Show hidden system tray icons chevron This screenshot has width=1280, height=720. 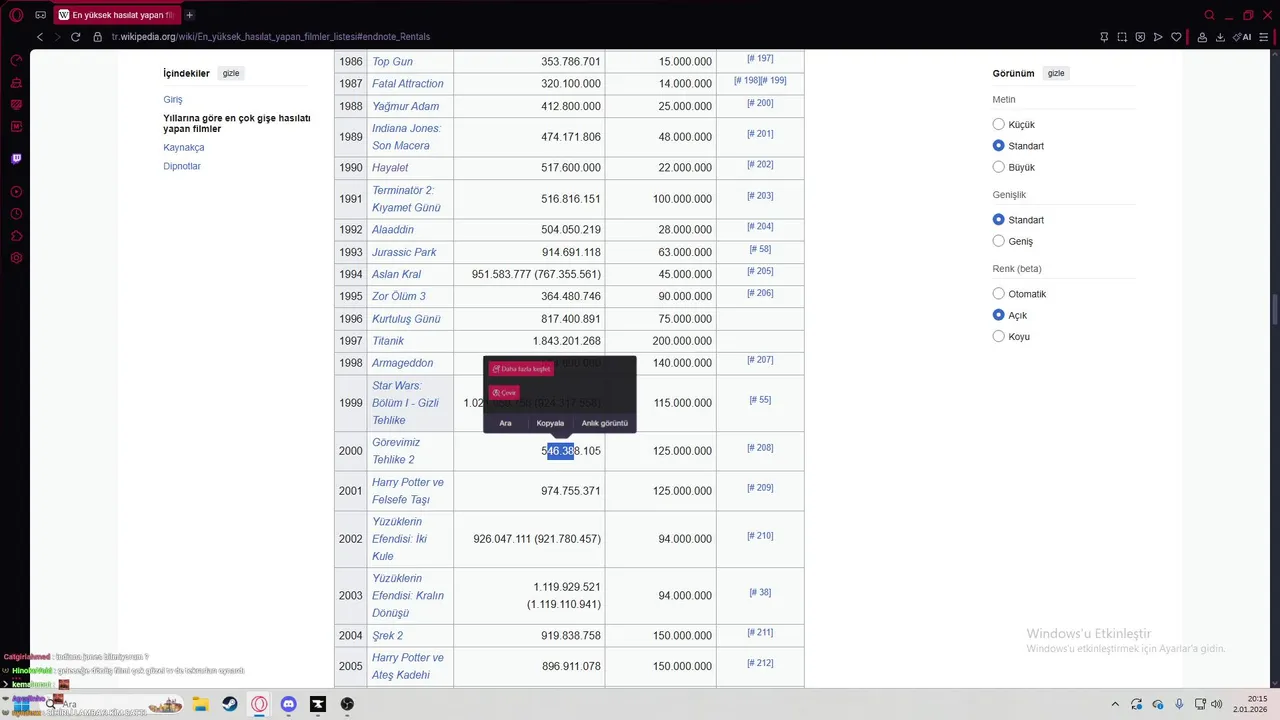tap(1113, 704)
